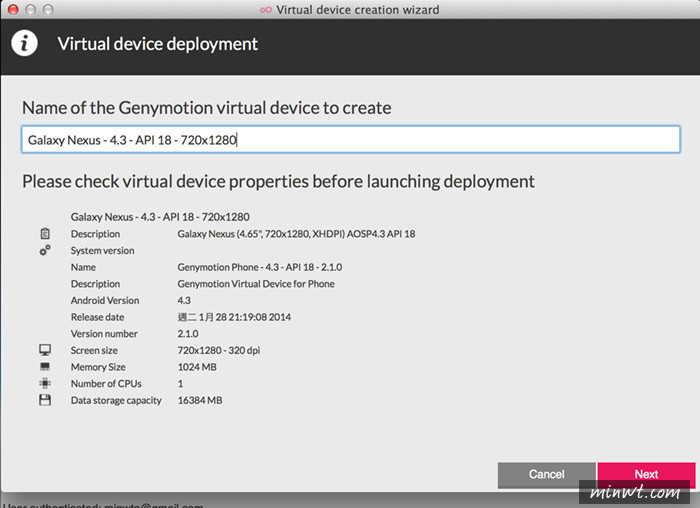This screenshot has width=700, height=508.
Task: Click the info icon in the header
Action: coord(25,43)
